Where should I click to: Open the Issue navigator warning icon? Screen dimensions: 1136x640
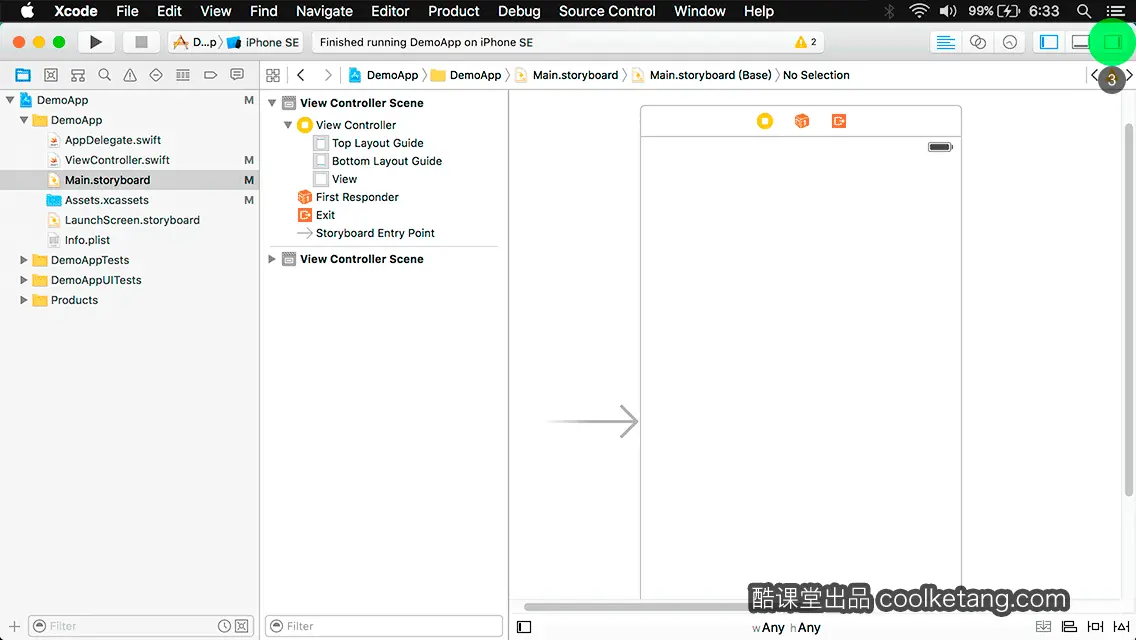[x=130, y=75]
